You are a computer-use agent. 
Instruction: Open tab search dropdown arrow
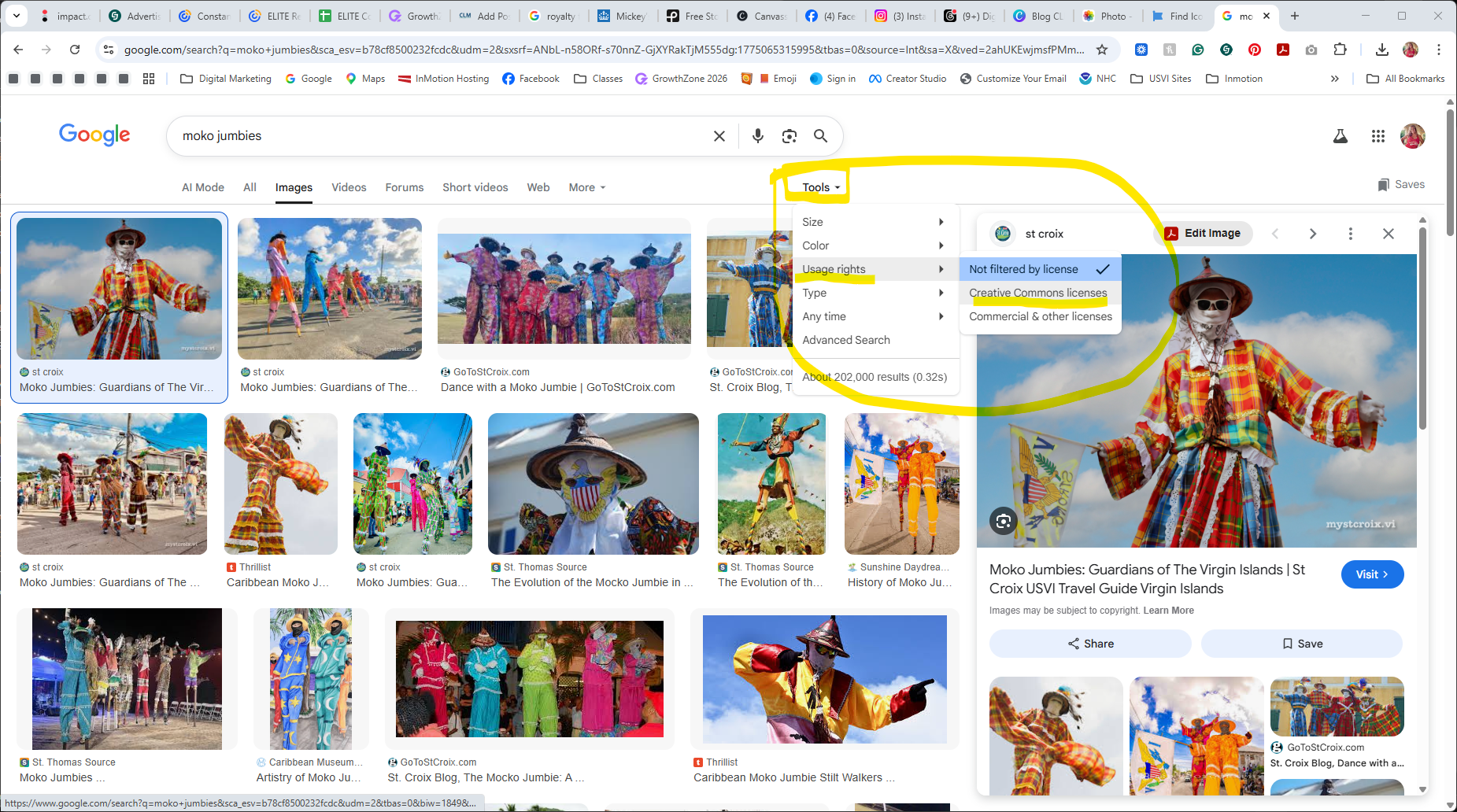coord(16,16)
